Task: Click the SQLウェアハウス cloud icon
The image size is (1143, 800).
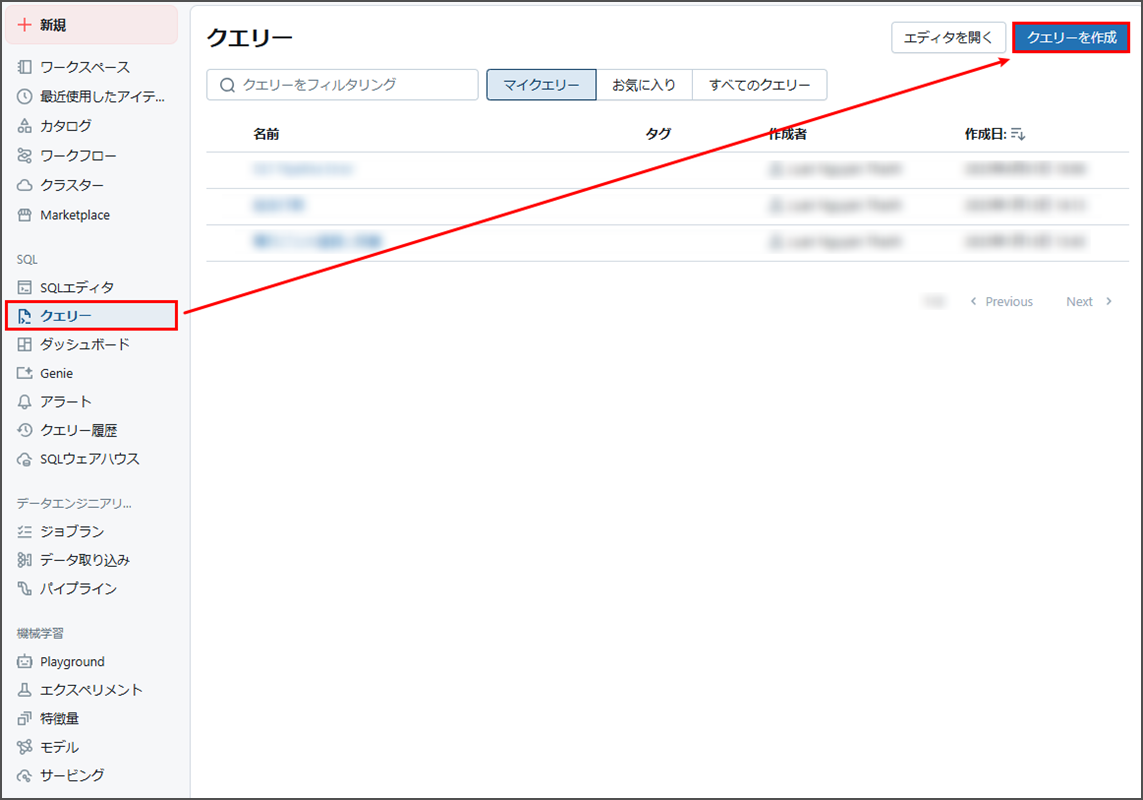Action: click(x=24, y=459)
